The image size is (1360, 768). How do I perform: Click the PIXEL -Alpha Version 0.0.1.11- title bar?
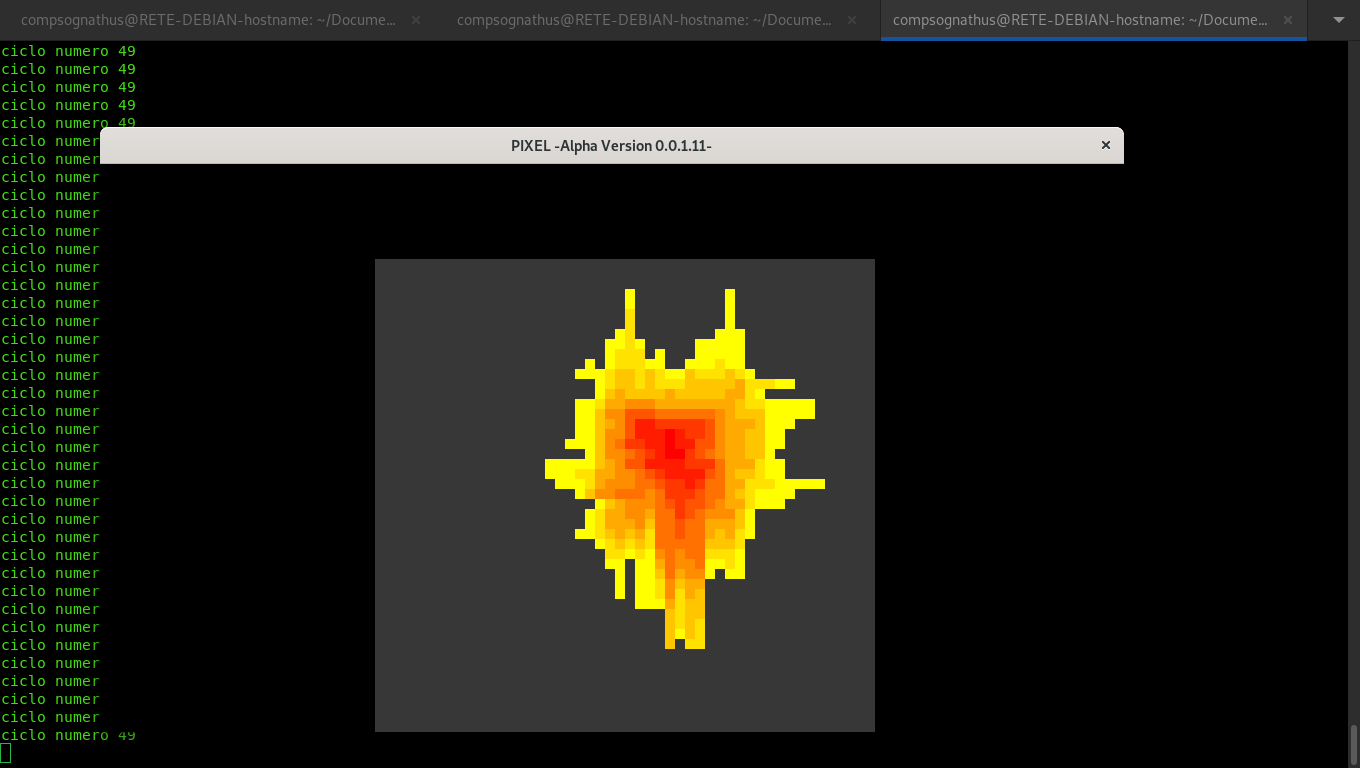(x=611, y=146)
